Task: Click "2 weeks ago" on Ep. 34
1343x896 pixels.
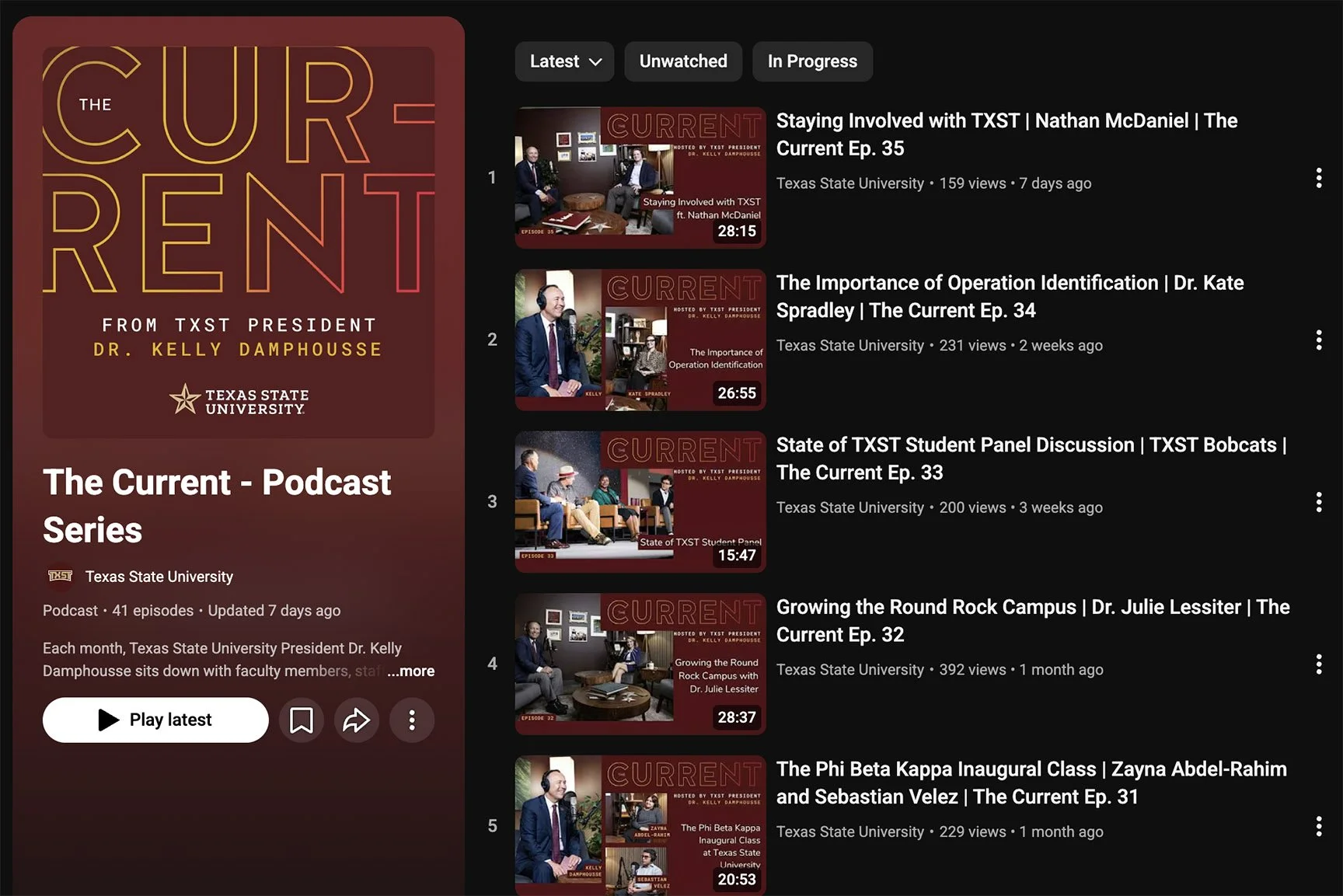Action: (x=1061, y=346)
